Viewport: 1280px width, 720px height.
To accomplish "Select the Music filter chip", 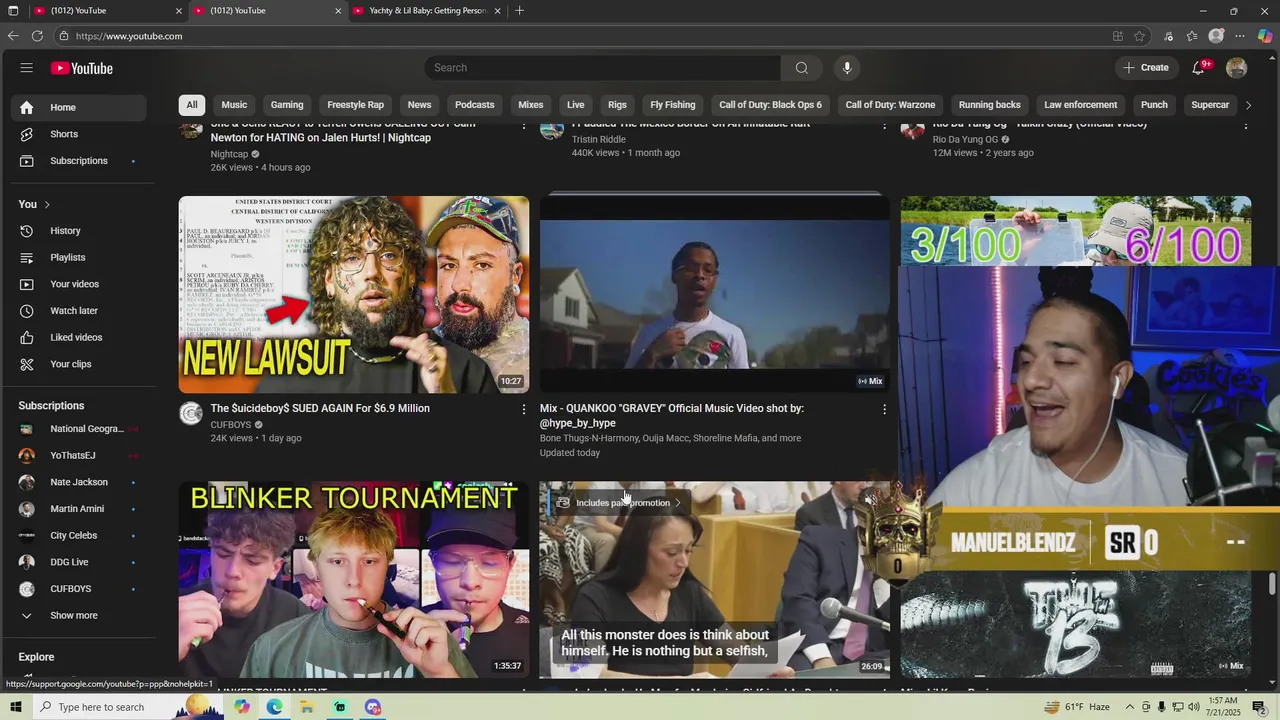I will click(234, 105).
